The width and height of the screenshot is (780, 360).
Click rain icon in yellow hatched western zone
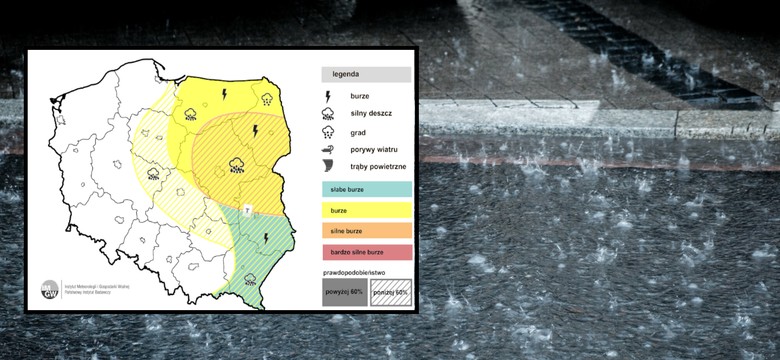click(153, 174)
